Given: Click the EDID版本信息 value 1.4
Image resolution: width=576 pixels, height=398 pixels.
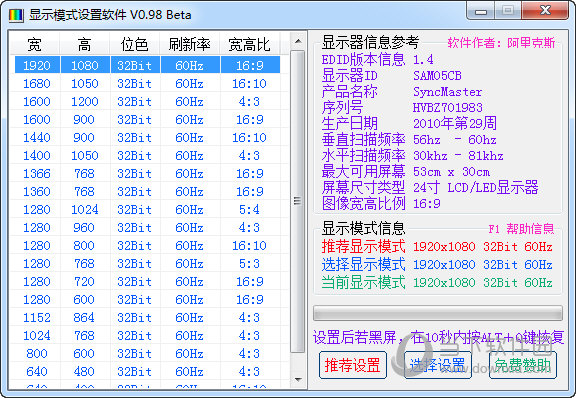Looking at the screenshot, I should point(423,60).
